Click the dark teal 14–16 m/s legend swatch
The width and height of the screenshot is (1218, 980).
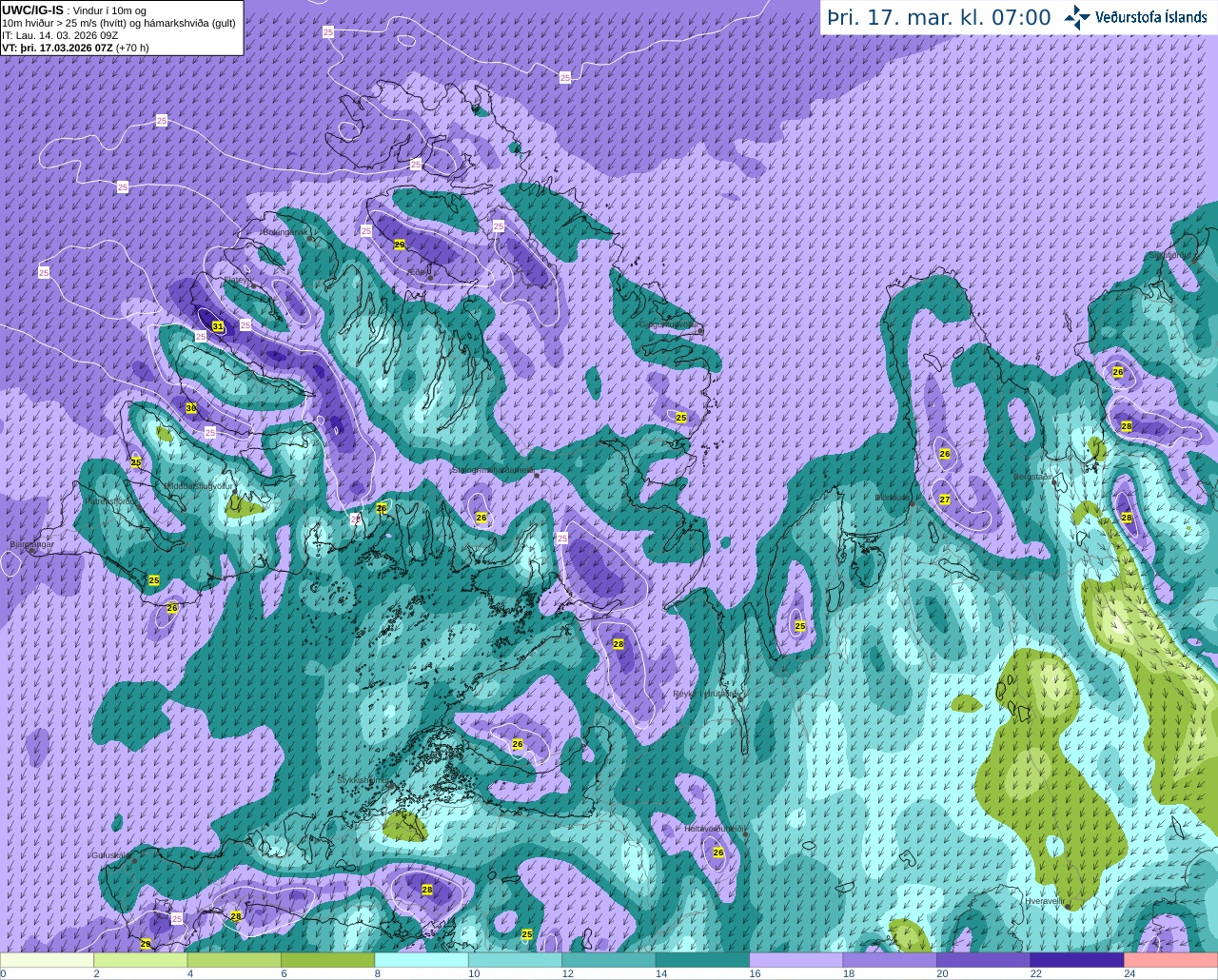(702, 960)
